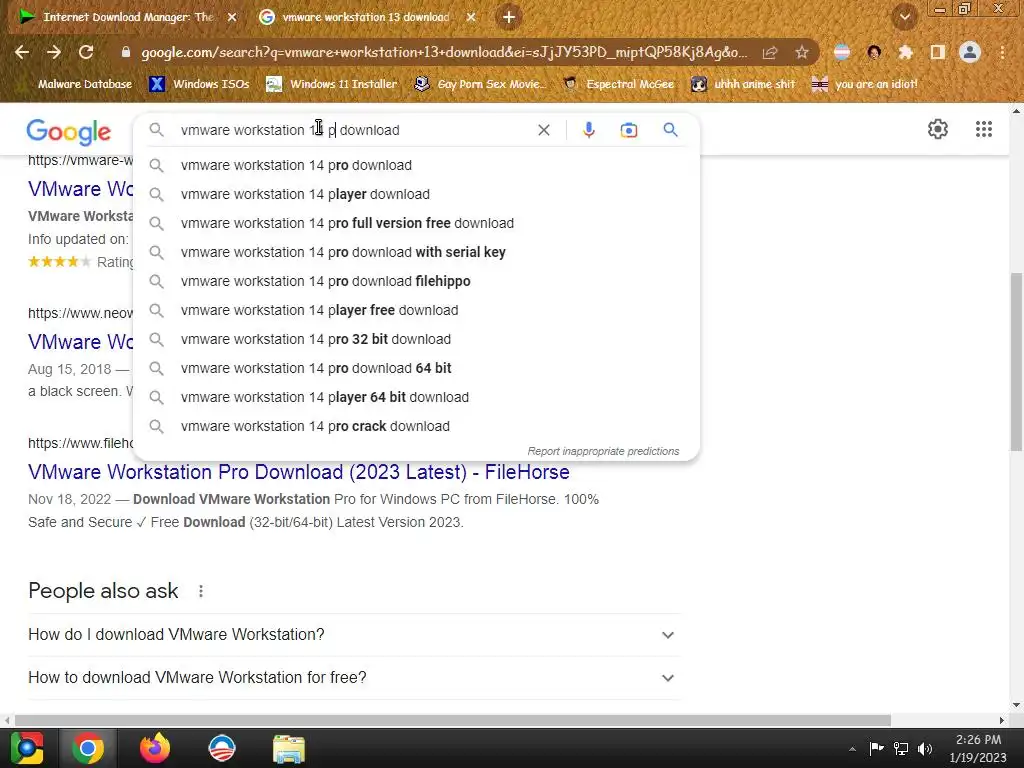This screenshot has width=1024, height=768.
Task: Open People also ask options menu
Action: coord(200,591)
